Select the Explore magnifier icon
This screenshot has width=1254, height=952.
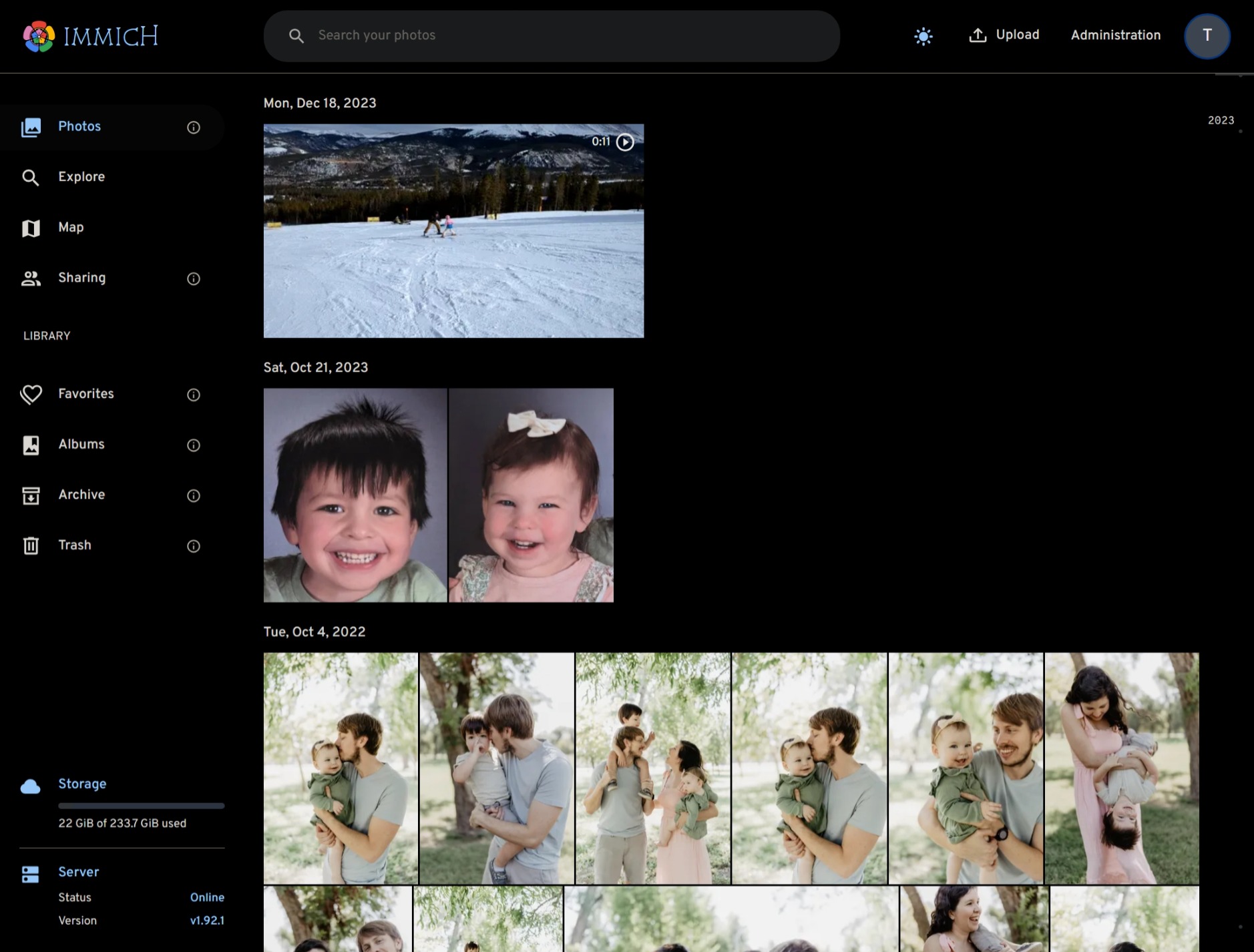point(31,177)
